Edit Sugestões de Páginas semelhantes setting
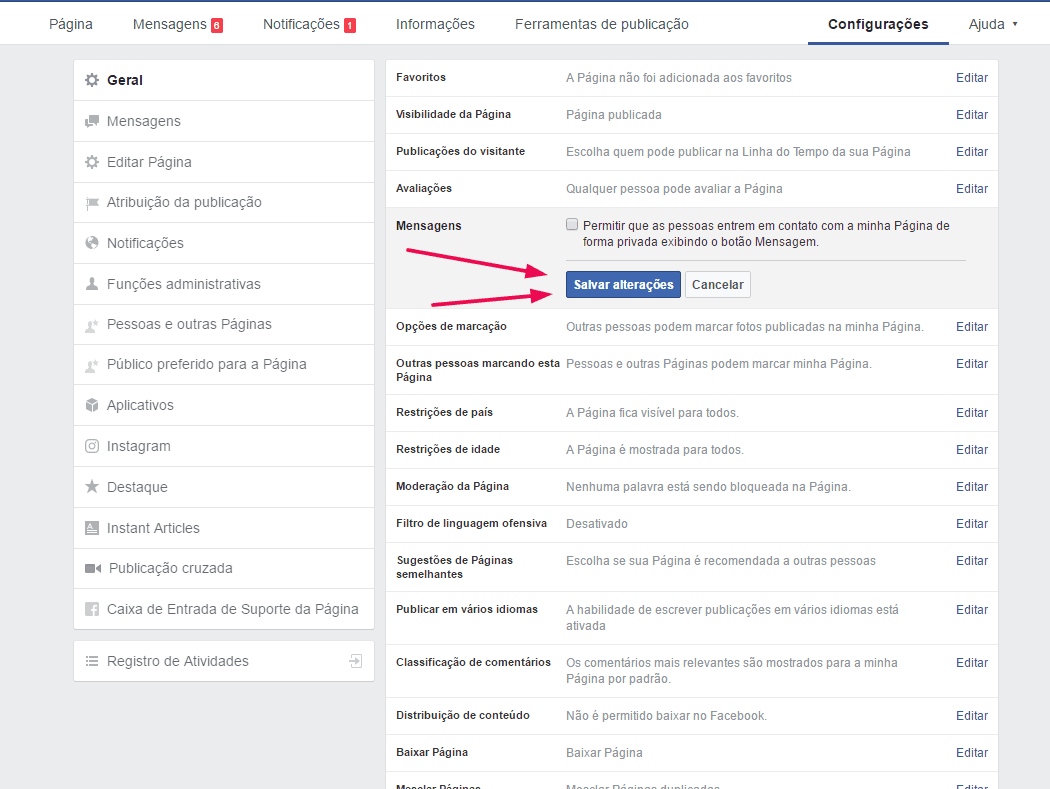Screen dimensions: 1050x789 click(x=972, y=560)
